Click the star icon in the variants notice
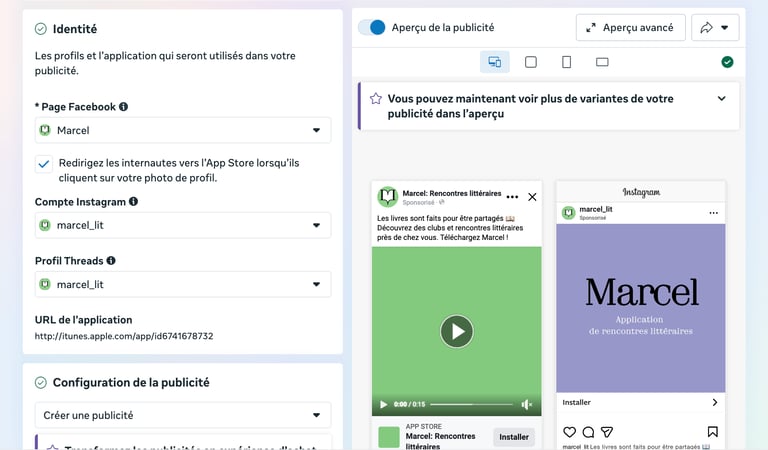Viewport: 768px width, 450px height. click(376, 98)
